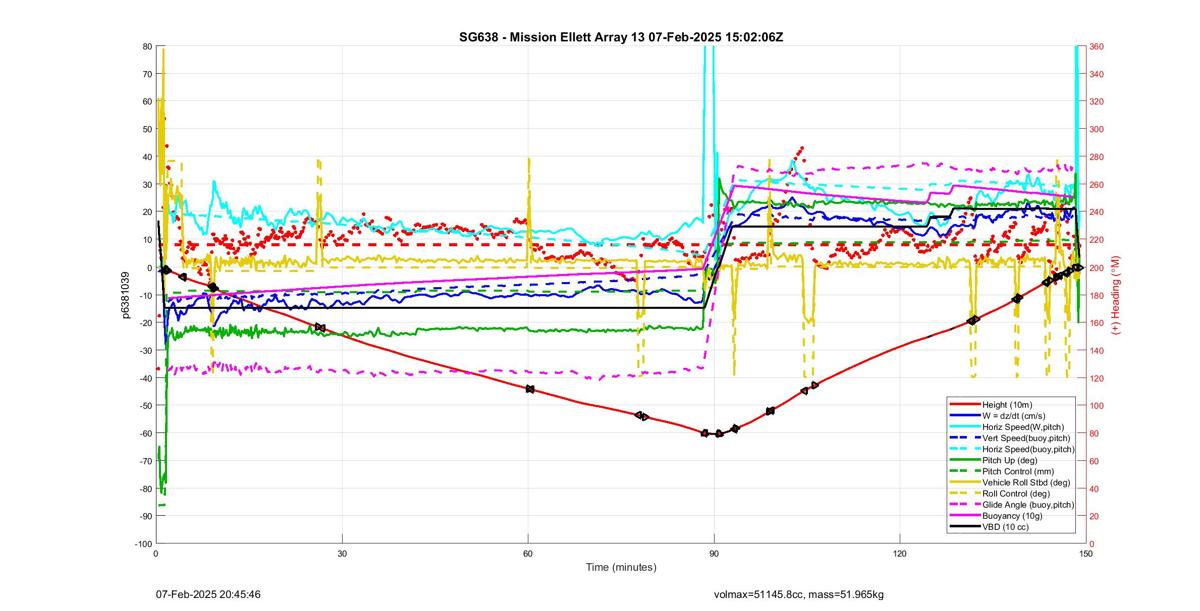Select 'Horiz Speed(W,pitch)' legend label
Viewport: 1200px width, 611px height.
(1025, 425)
